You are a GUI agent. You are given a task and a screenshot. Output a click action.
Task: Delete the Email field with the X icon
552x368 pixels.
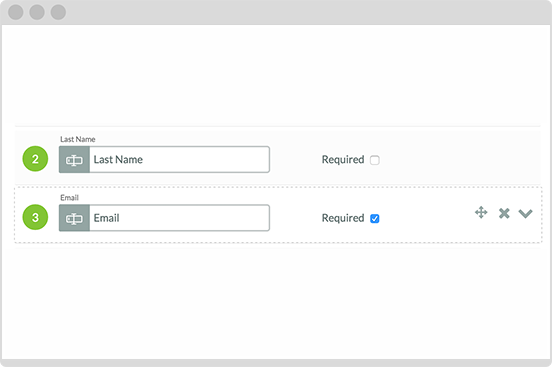pos(504,213)
